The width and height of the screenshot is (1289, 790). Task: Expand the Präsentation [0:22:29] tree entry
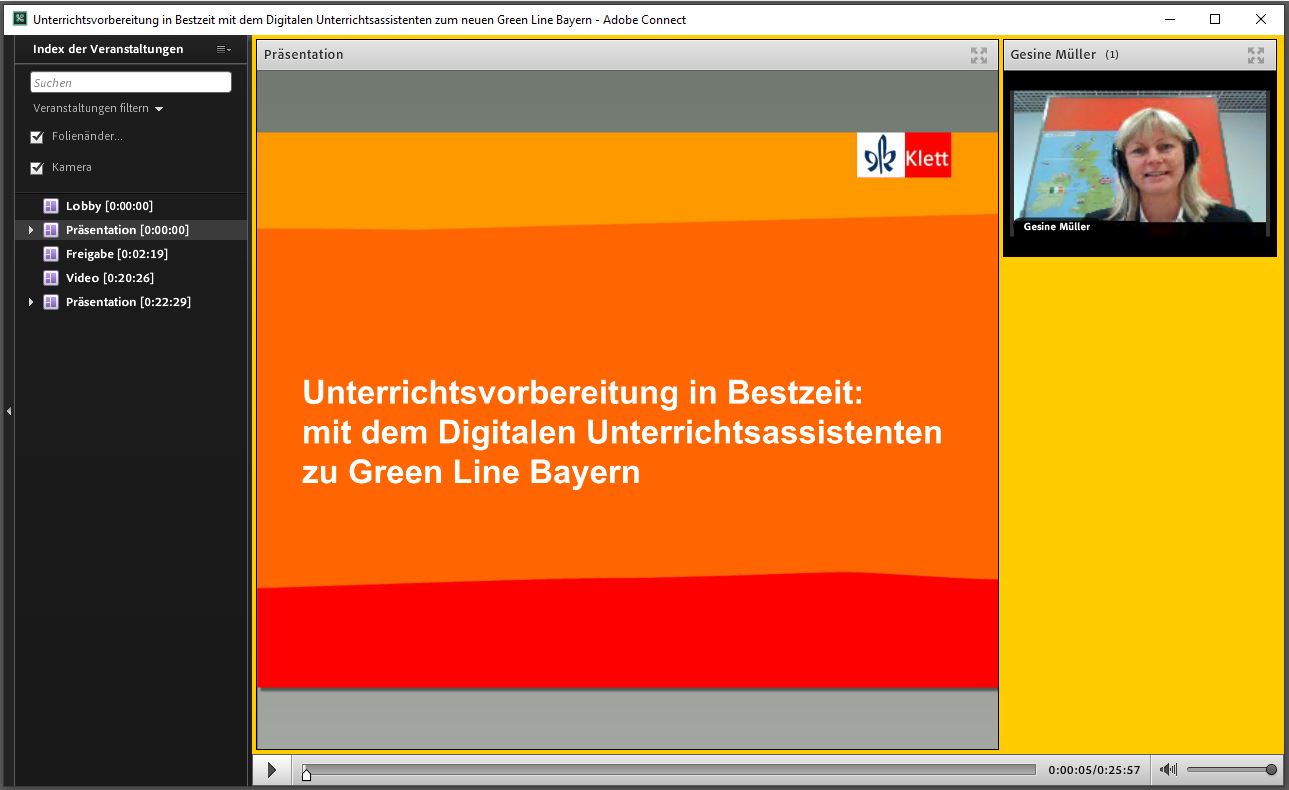[x=31, y=302]
